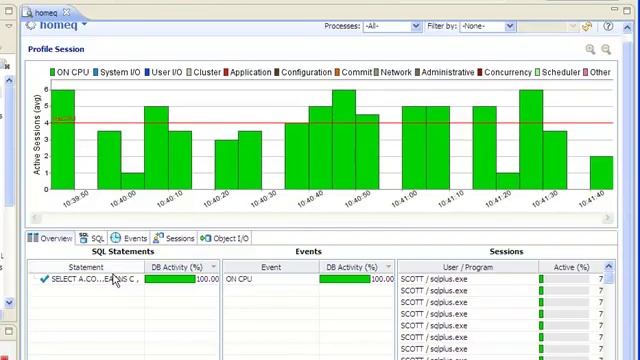
Task: Select the ON CPU event row
Action: point(309,279)
